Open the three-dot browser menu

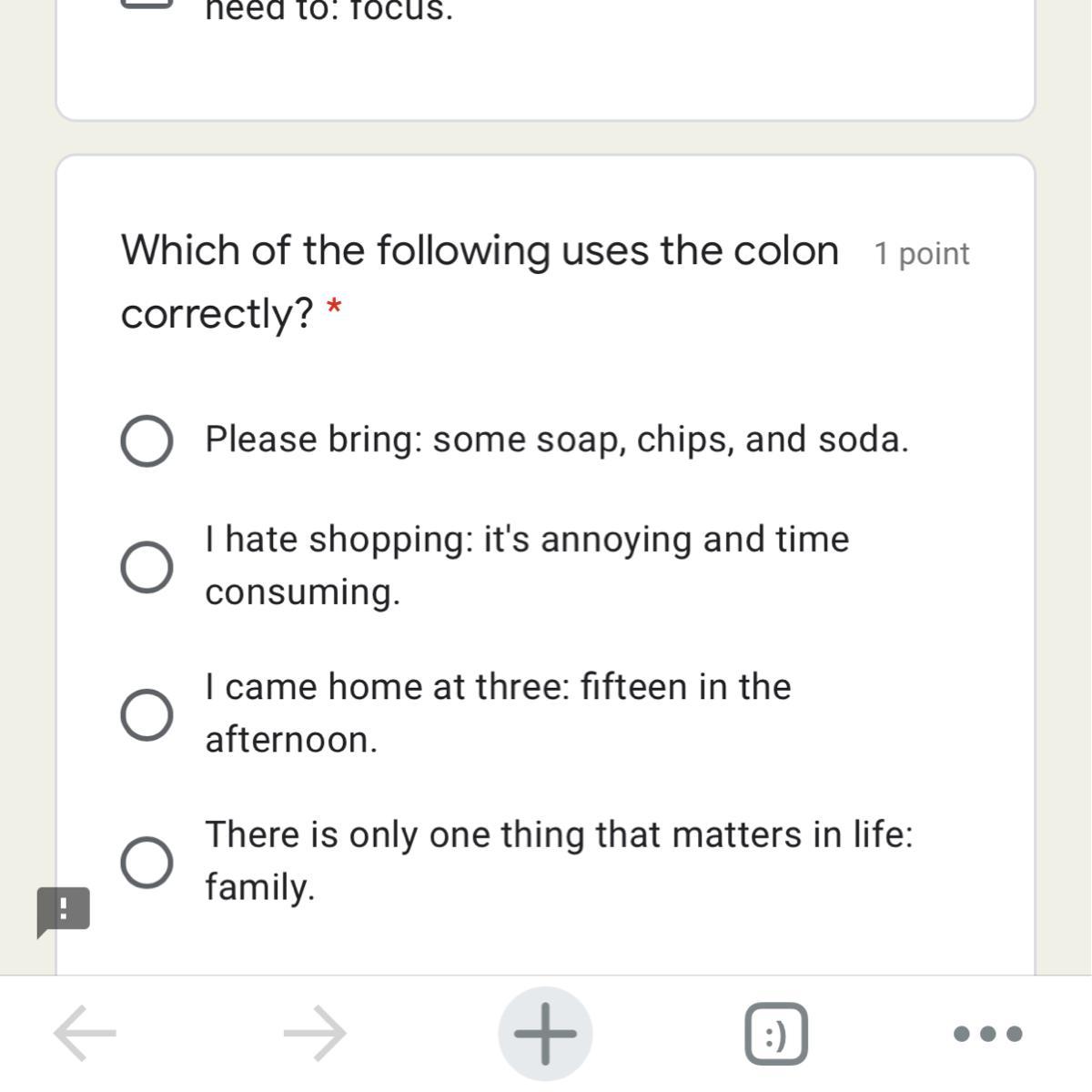987,1034
